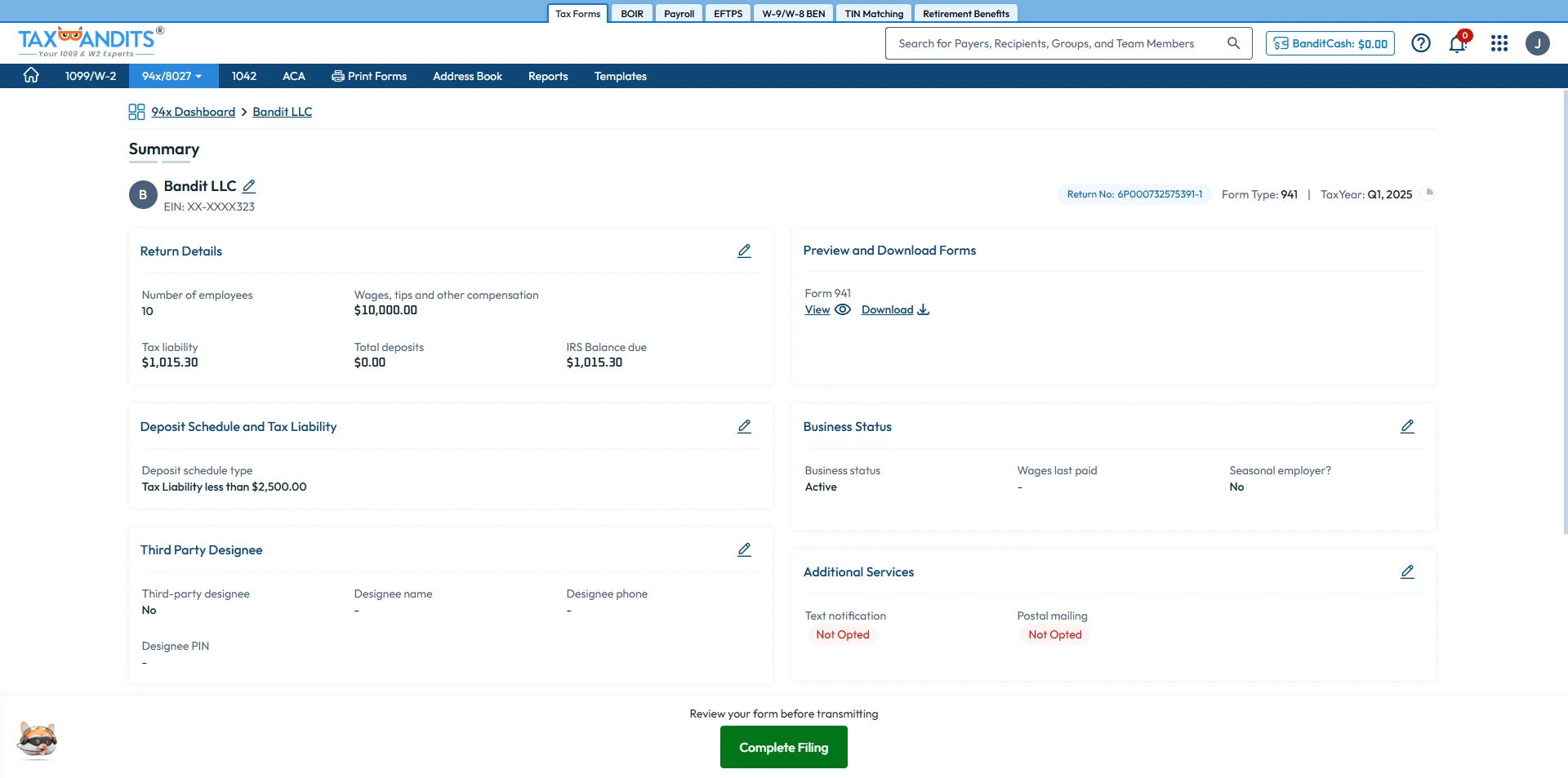Click the IRS Balance due $1,015.30 value

[x=595, y=362]
